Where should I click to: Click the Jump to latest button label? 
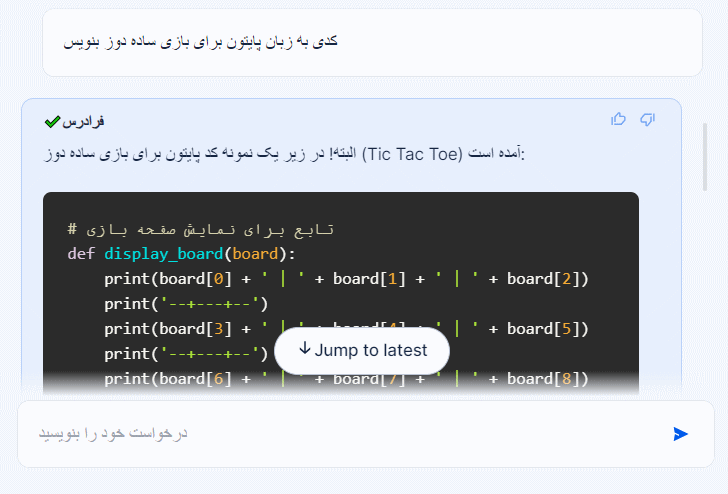pyautogui.click(x=370, y=350)
